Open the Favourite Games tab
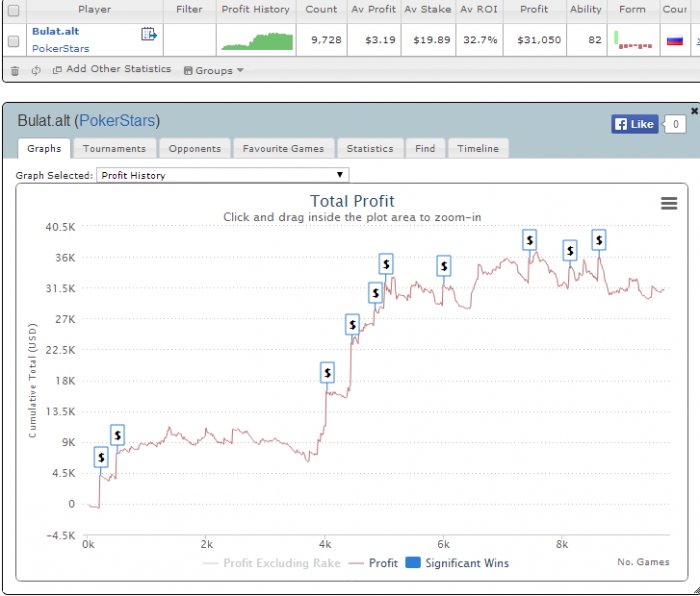Viewport: 700px width, 596px height. 283,149
